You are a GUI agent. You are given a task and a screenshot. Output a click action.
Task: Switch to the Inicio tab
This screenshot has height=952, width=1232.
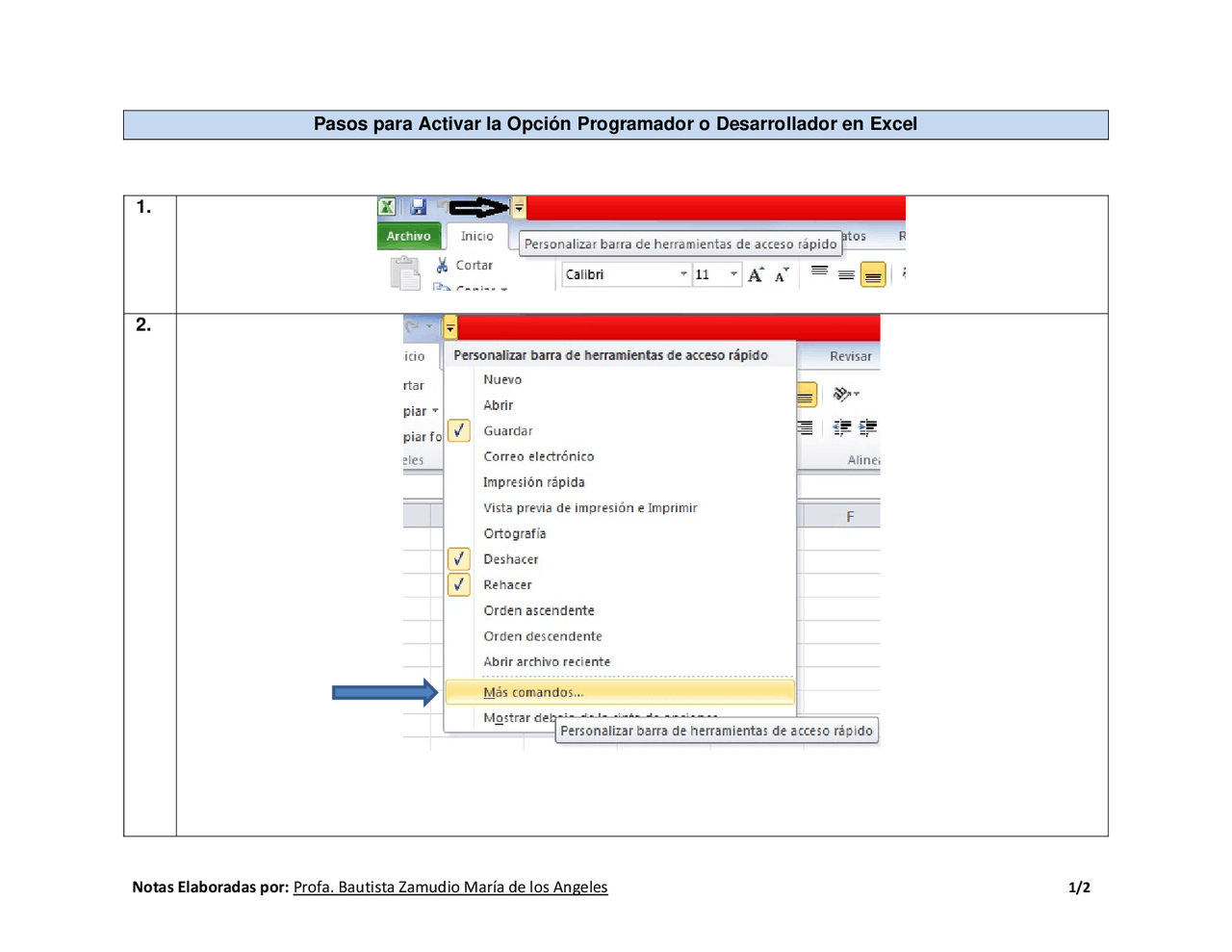click(477, 236)
